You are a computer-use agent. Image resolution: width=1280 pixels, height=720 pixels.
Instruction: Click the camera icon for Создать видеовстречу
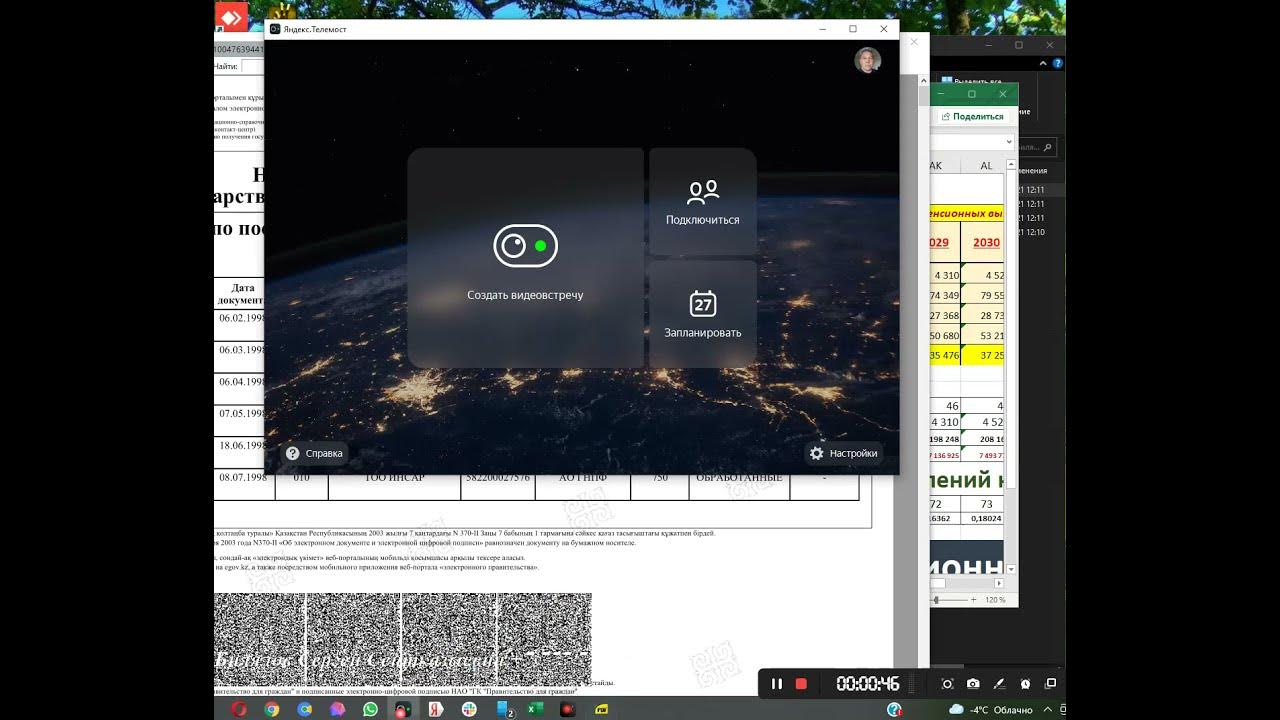click(x=525, y=246)
